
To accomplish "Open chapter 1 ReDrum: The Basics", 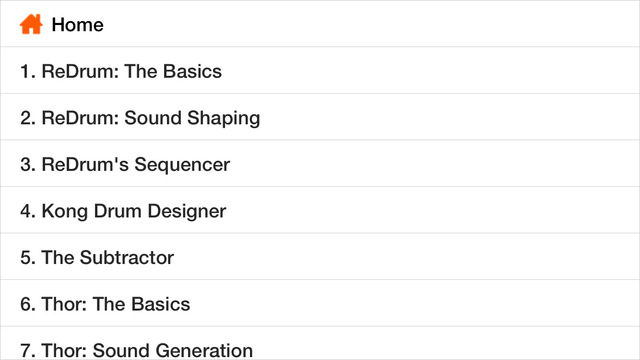I will [320, 70].
